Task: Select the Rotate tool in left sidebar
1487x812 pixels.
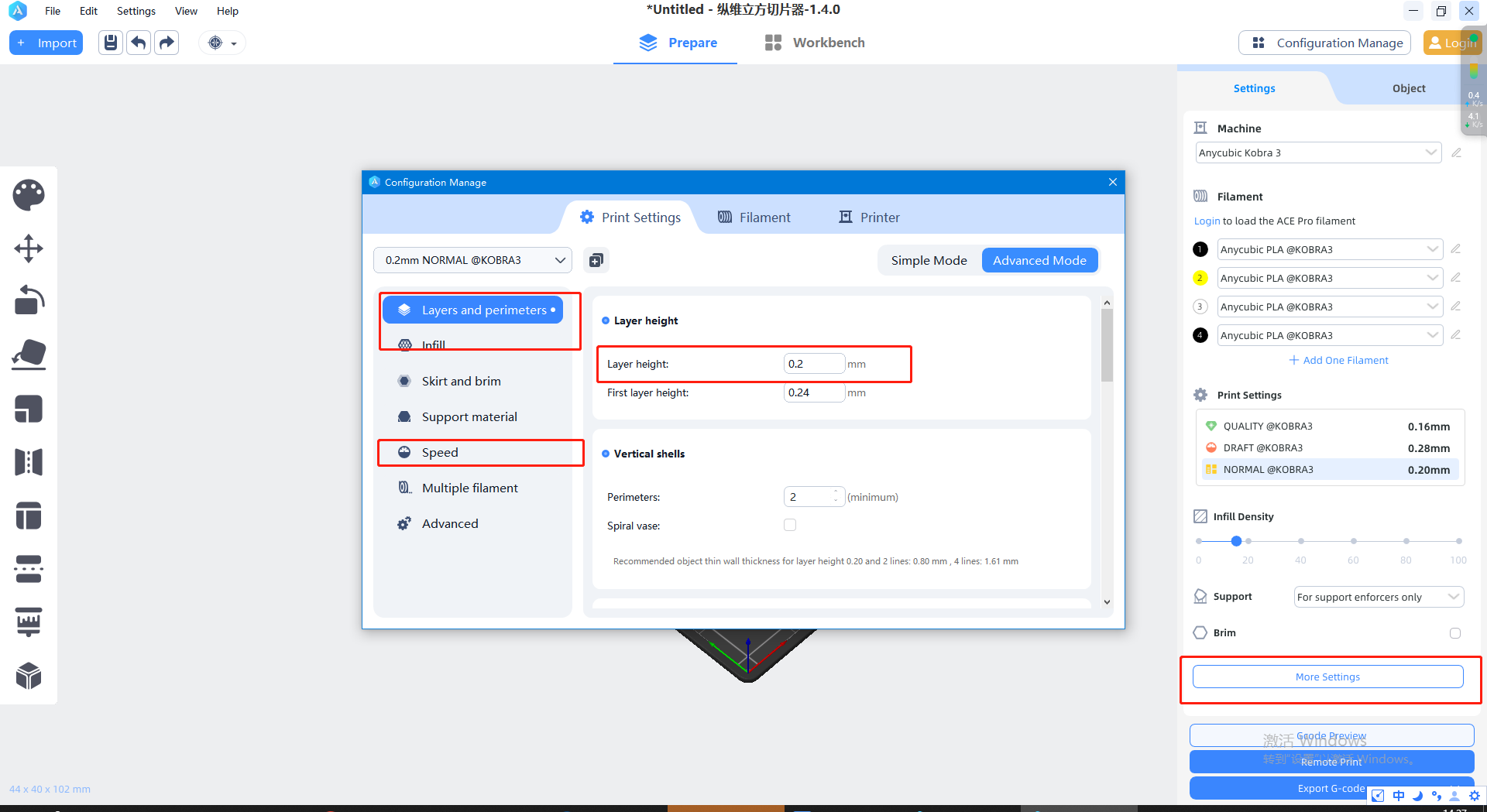Action: [x=29, y=301]
